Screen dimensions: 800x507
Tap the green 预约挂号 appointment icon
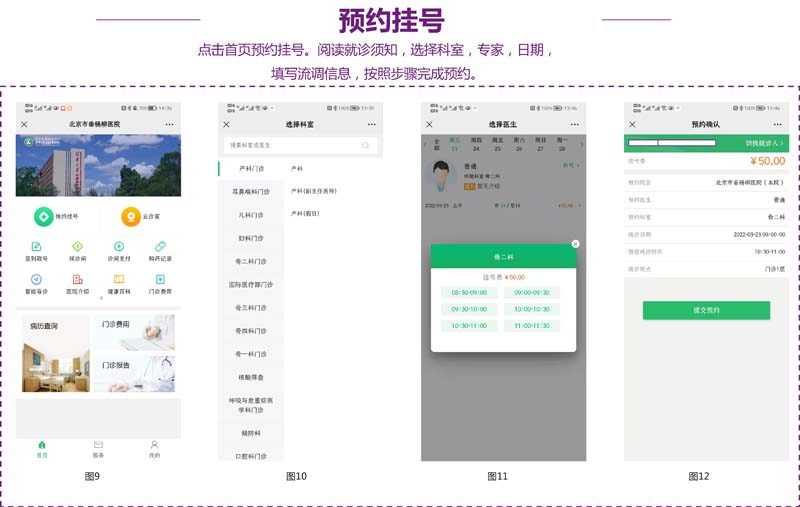pos(43,216)
